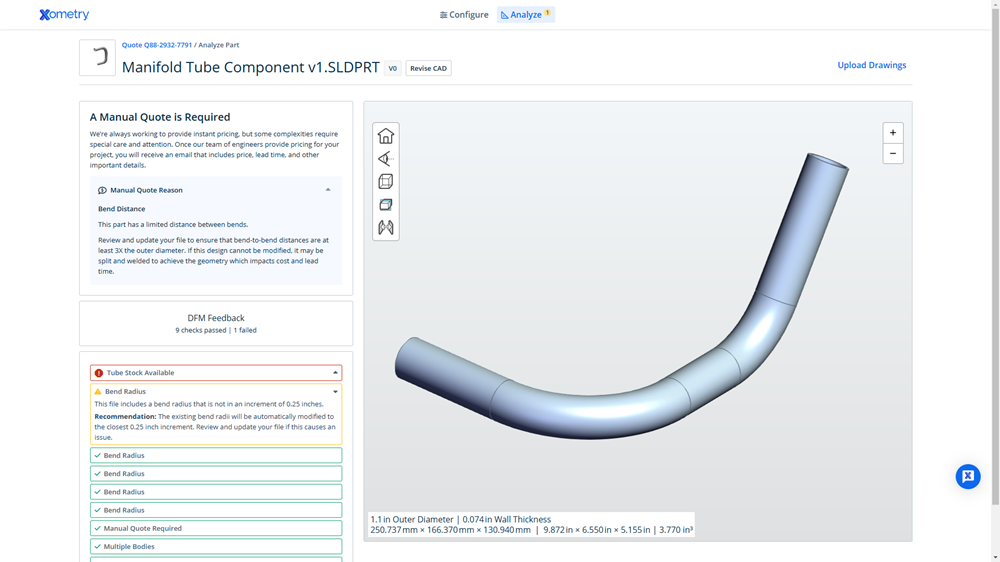Zoom in with the plus button
The width and height of the screenshot is (1000, 562).
(x=893, y=133)
